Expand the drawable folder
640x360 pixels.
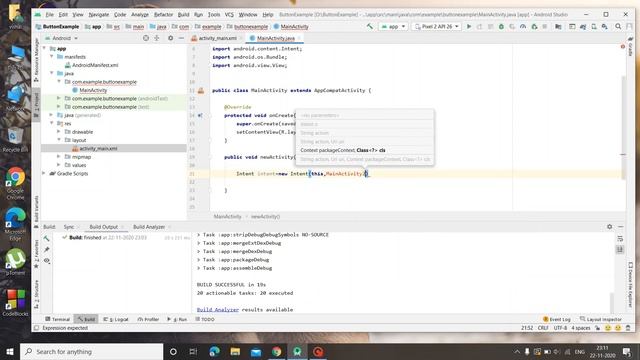59,132
